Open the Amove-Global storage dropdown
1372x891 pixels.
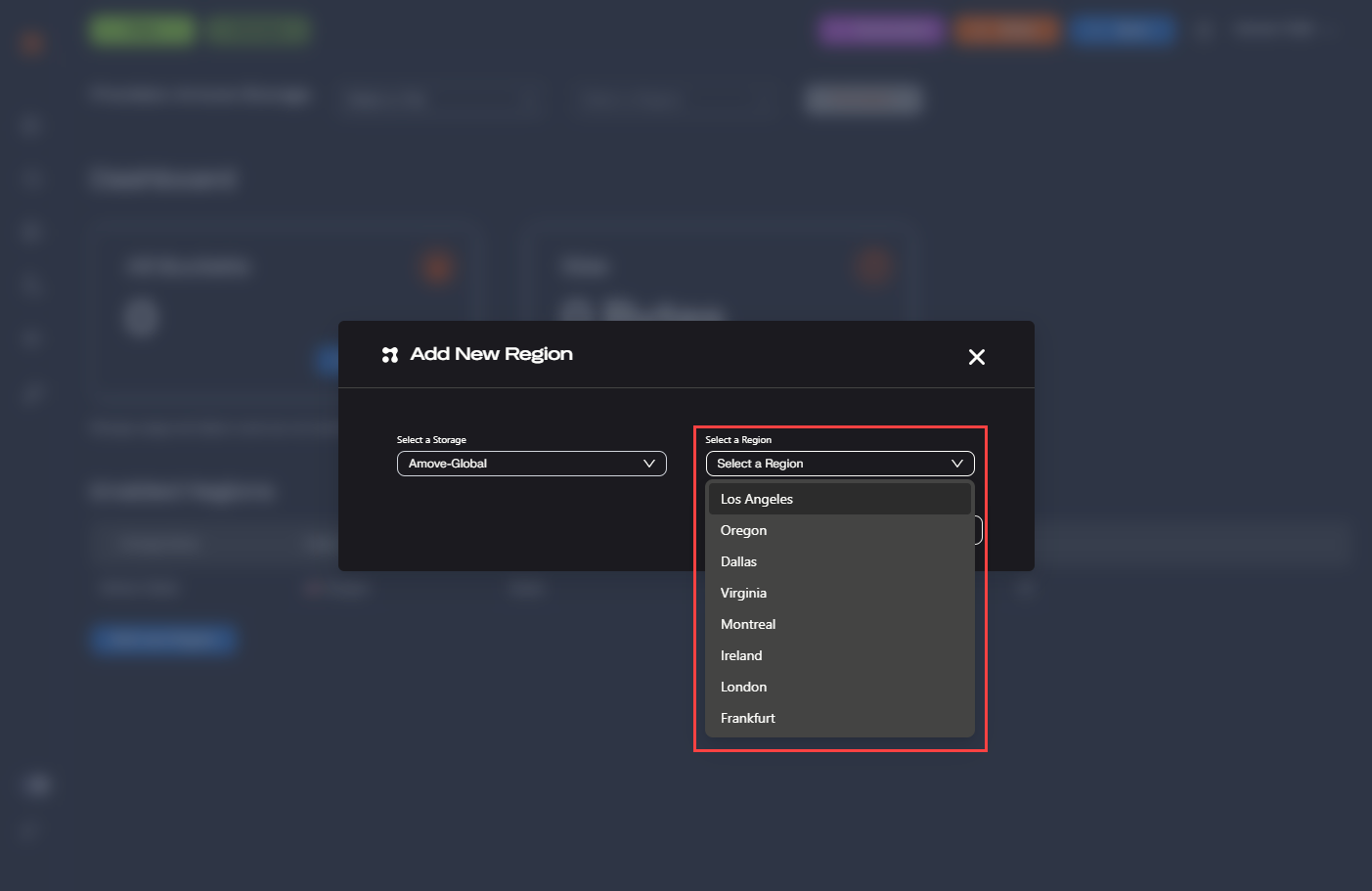[531, 464]
